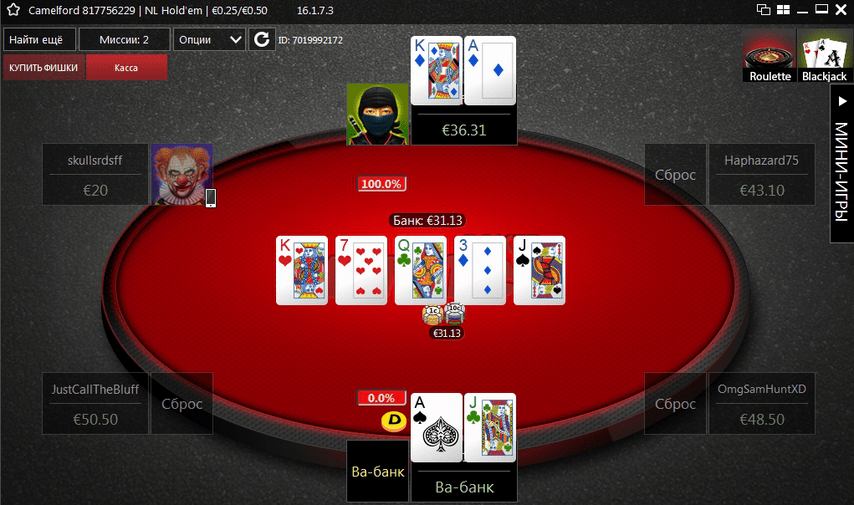Image resolution: width=854 pixels, height=505 pixels.
Task: Mark table as favorite with star icon
Action: pyautogui.click(x=13, y=10)
